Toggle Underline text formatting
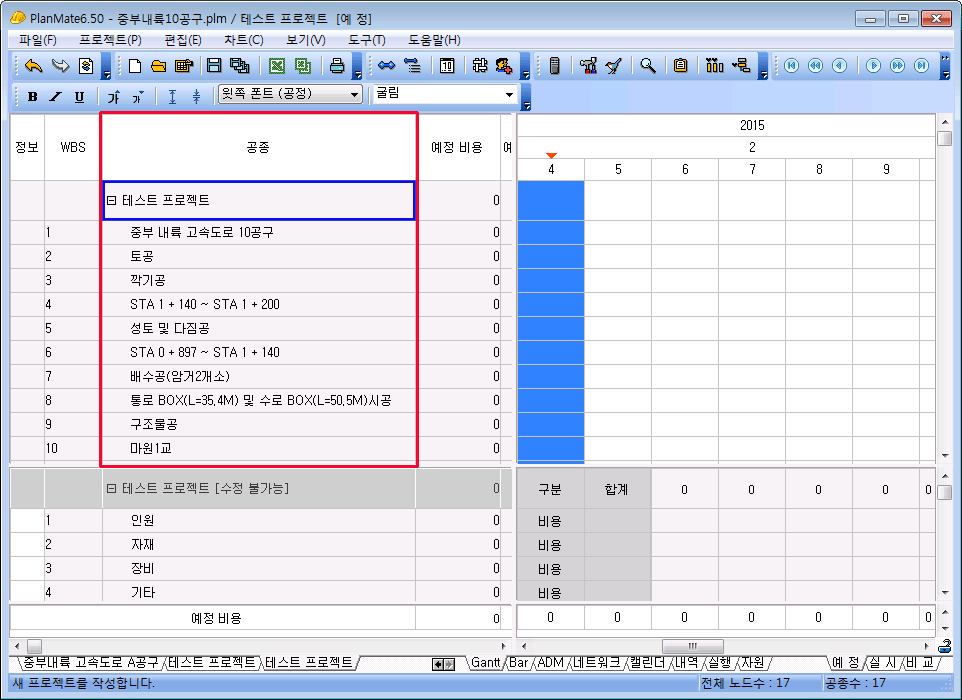 [x=79, y=96]
